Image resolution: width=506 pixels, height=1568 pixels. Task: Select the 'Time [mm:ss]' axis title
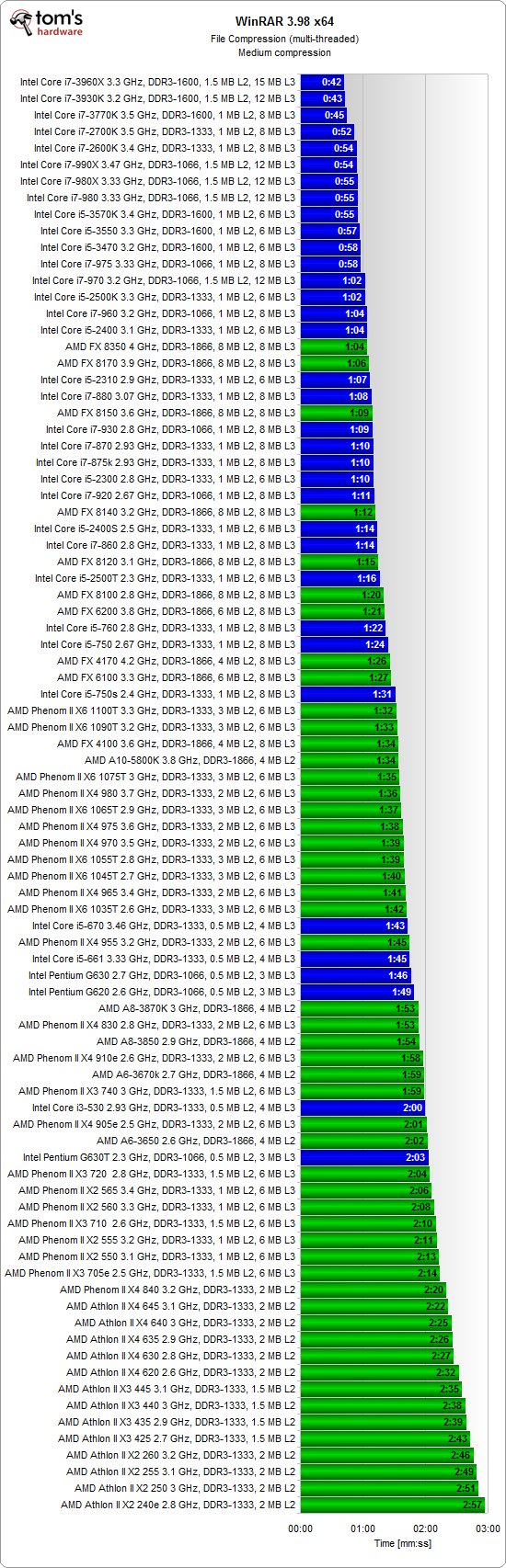402,1543
